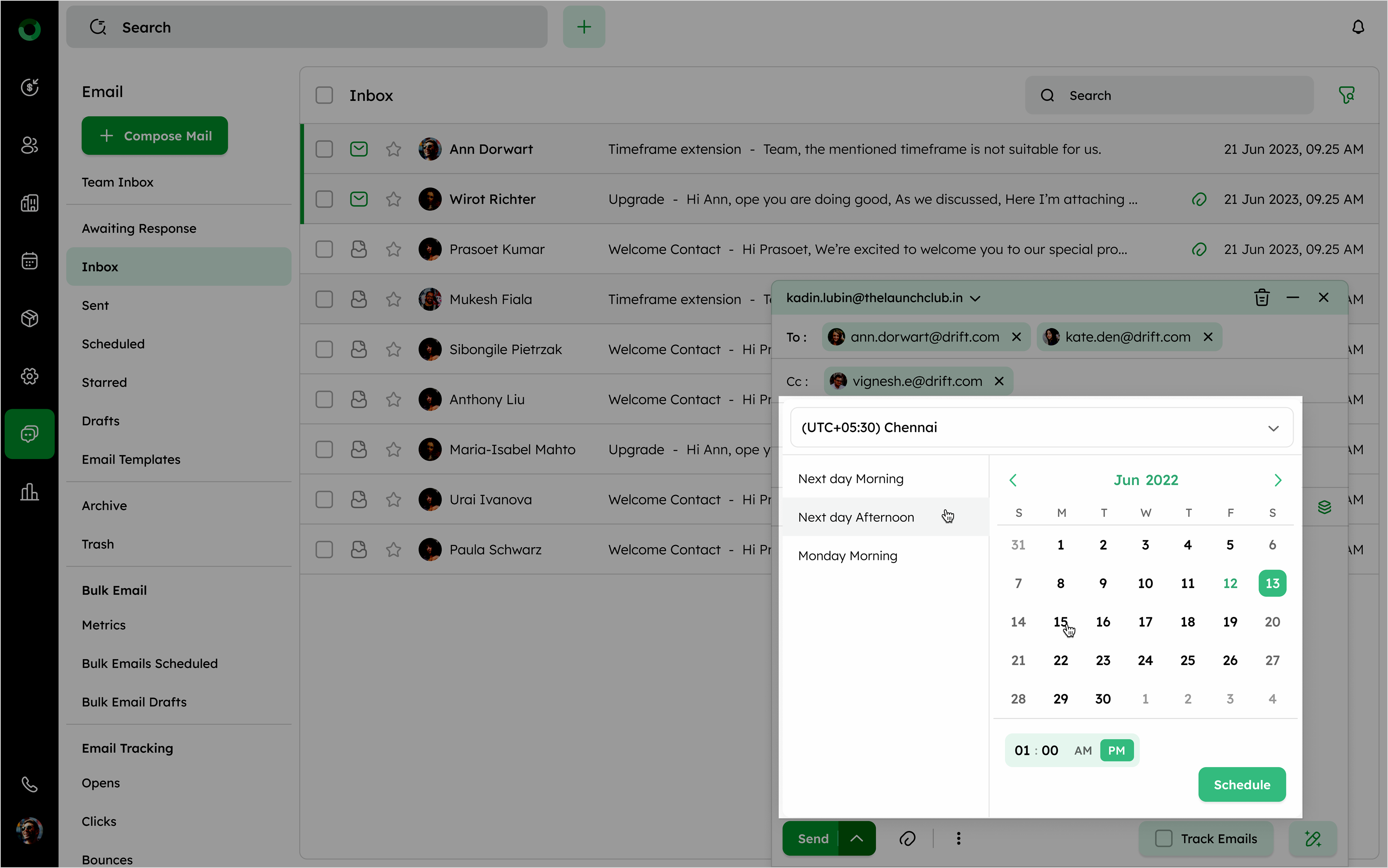Enable the Track Emails checkbox

click(x=1163, y=838)
